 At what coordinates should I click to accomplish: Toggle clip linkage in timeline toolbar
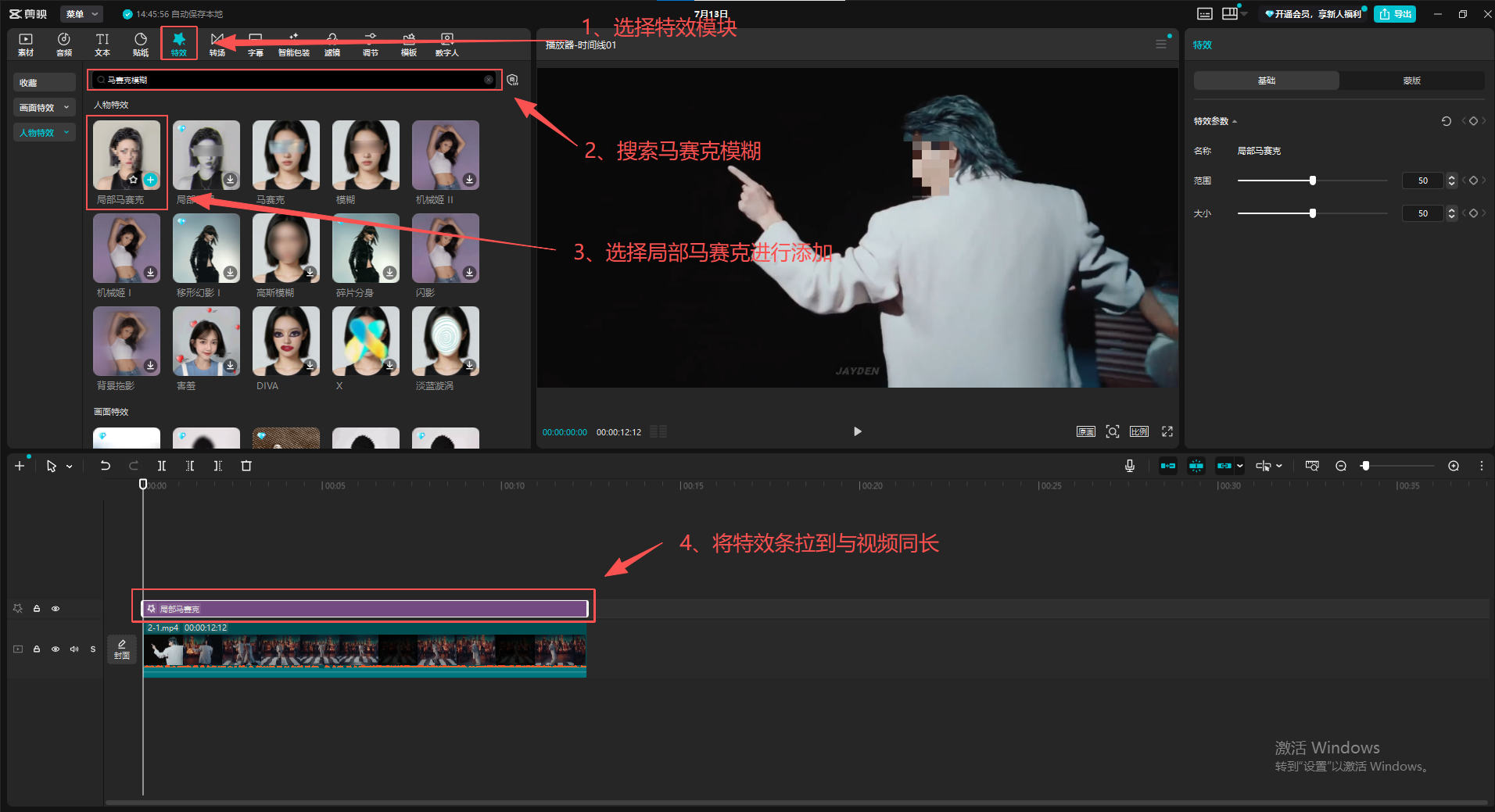[1224, 466]
